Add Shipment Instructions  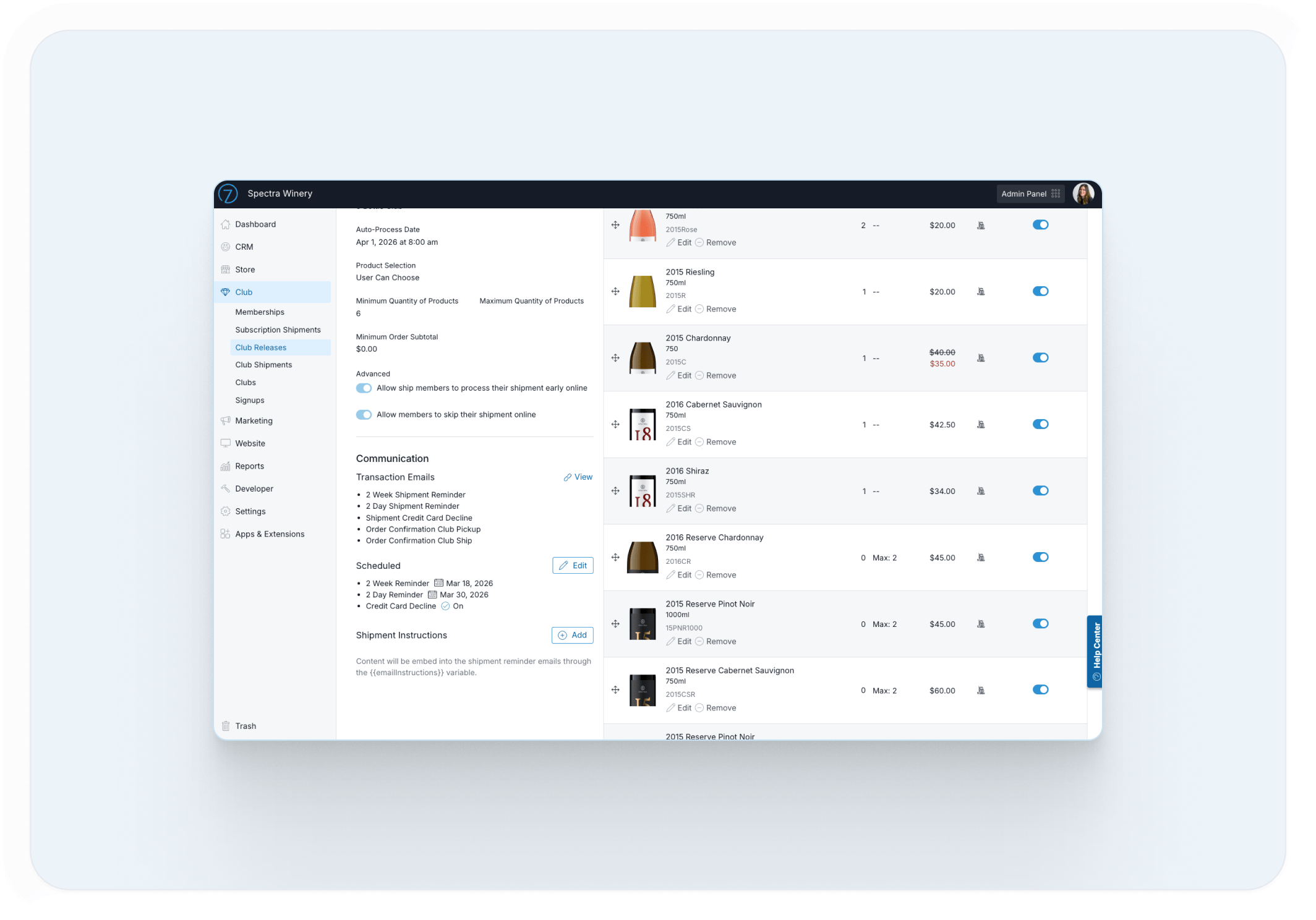(x=572, y=635)
